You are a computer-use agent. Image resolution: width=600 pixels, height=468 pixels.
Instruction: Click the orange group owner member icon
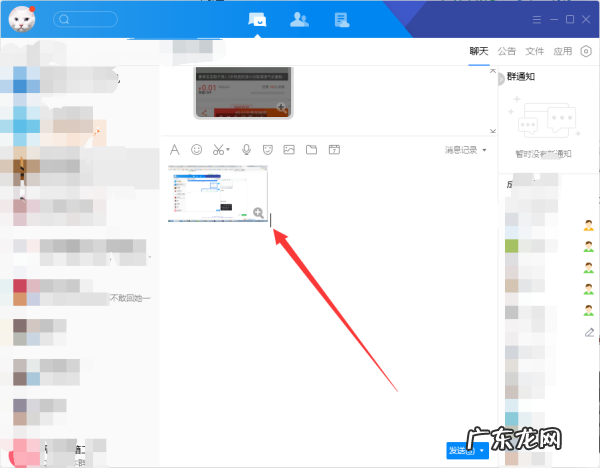click(x=589, y=225)
